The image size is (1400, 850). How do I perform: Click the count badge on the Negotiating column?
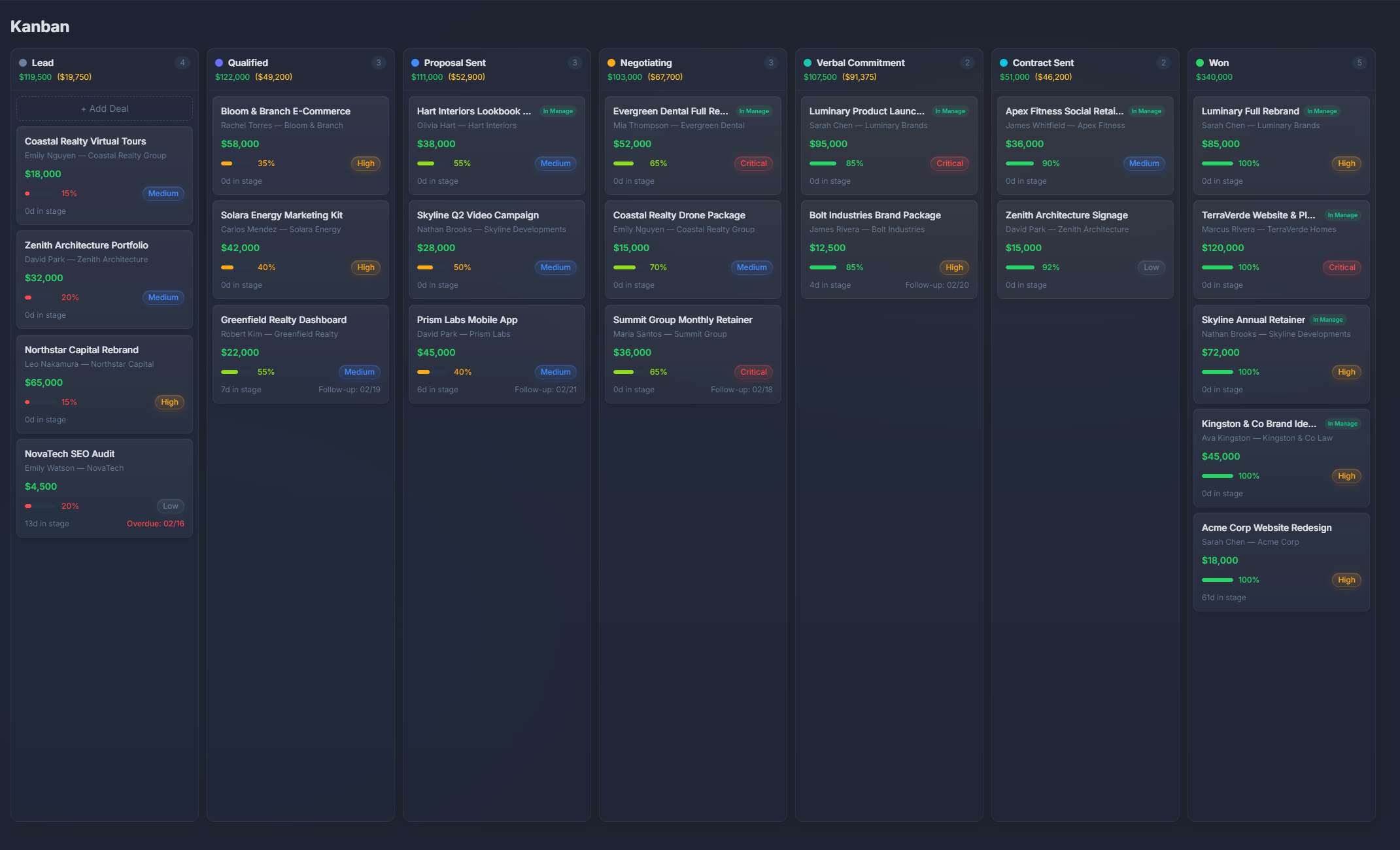(x=771, y=63)
